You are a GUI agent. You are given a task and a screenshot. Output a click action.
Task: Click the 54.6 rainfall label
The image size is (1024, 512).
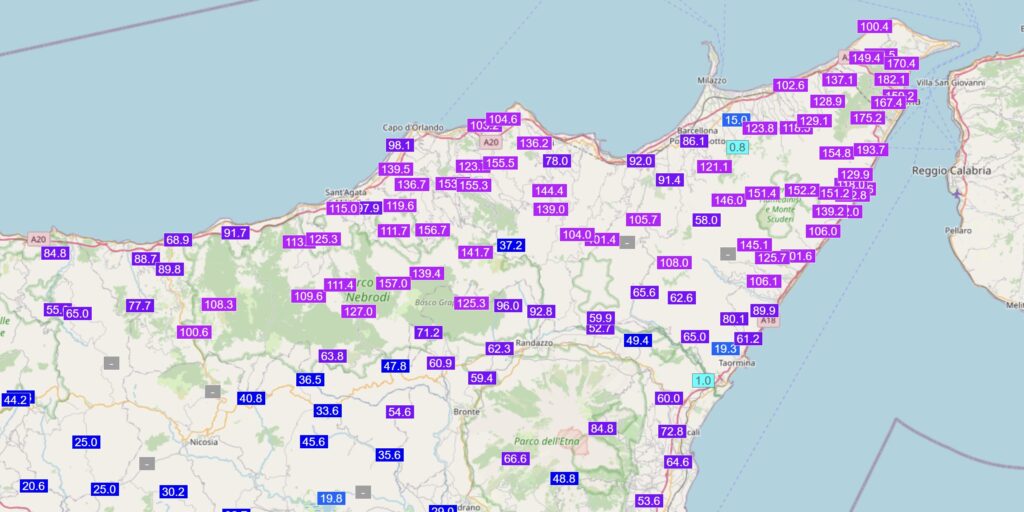[400, 412]
